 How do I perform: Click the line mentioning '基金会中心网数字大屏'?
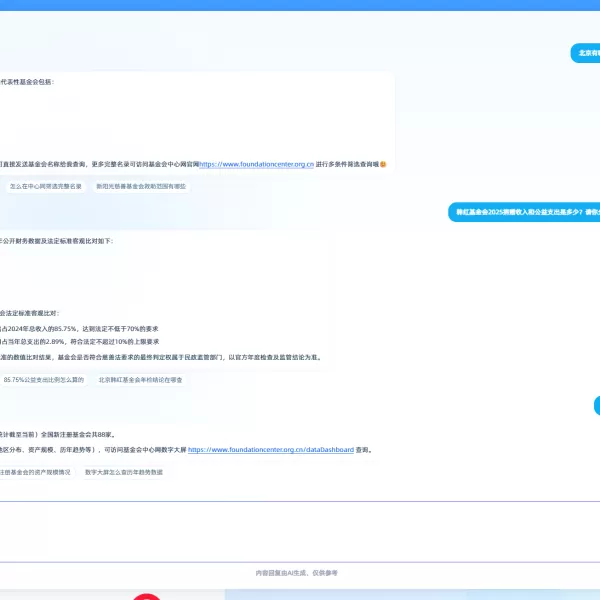(186, 450)
